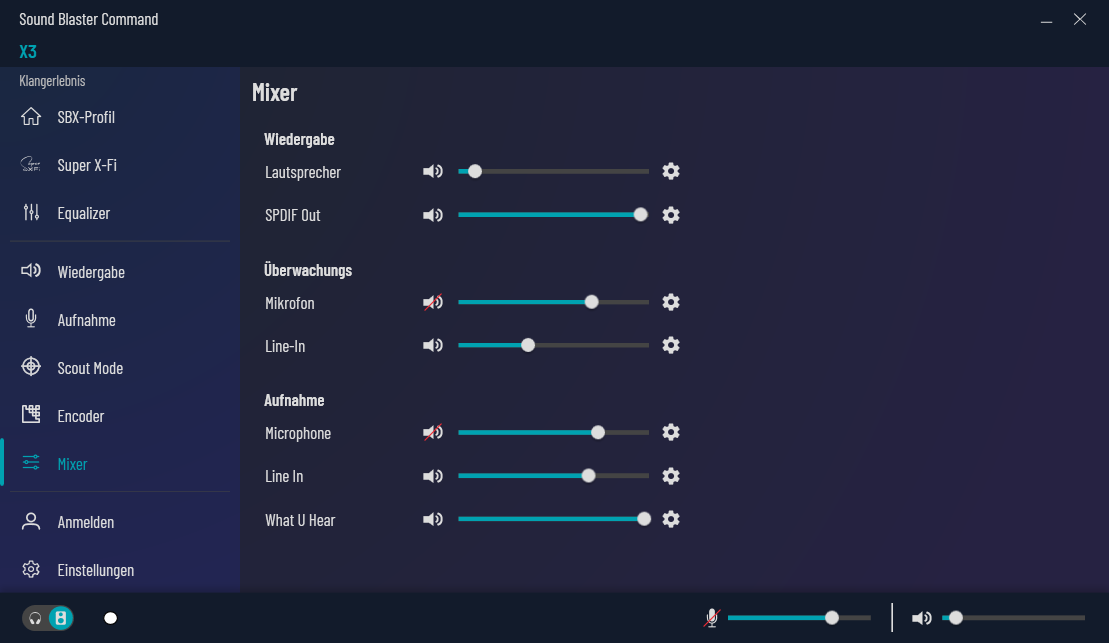This screenshot has height=643, width=1109.
Task: Select Encoder in sidebar
Action: (81, 416)
